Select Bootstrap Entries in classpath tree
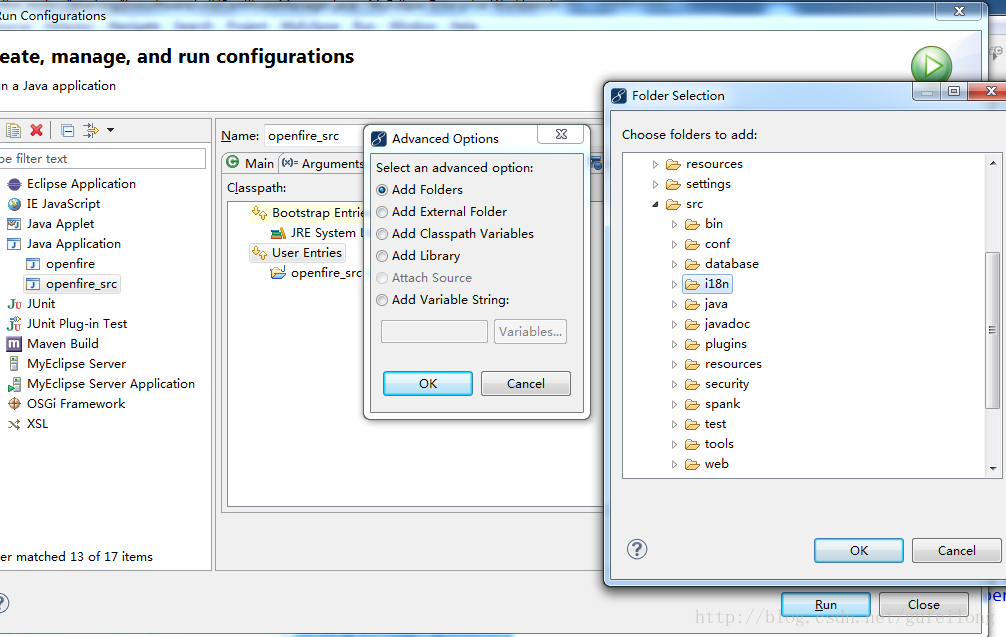This screenshot has height=637, width=1006. coord(308,212)
